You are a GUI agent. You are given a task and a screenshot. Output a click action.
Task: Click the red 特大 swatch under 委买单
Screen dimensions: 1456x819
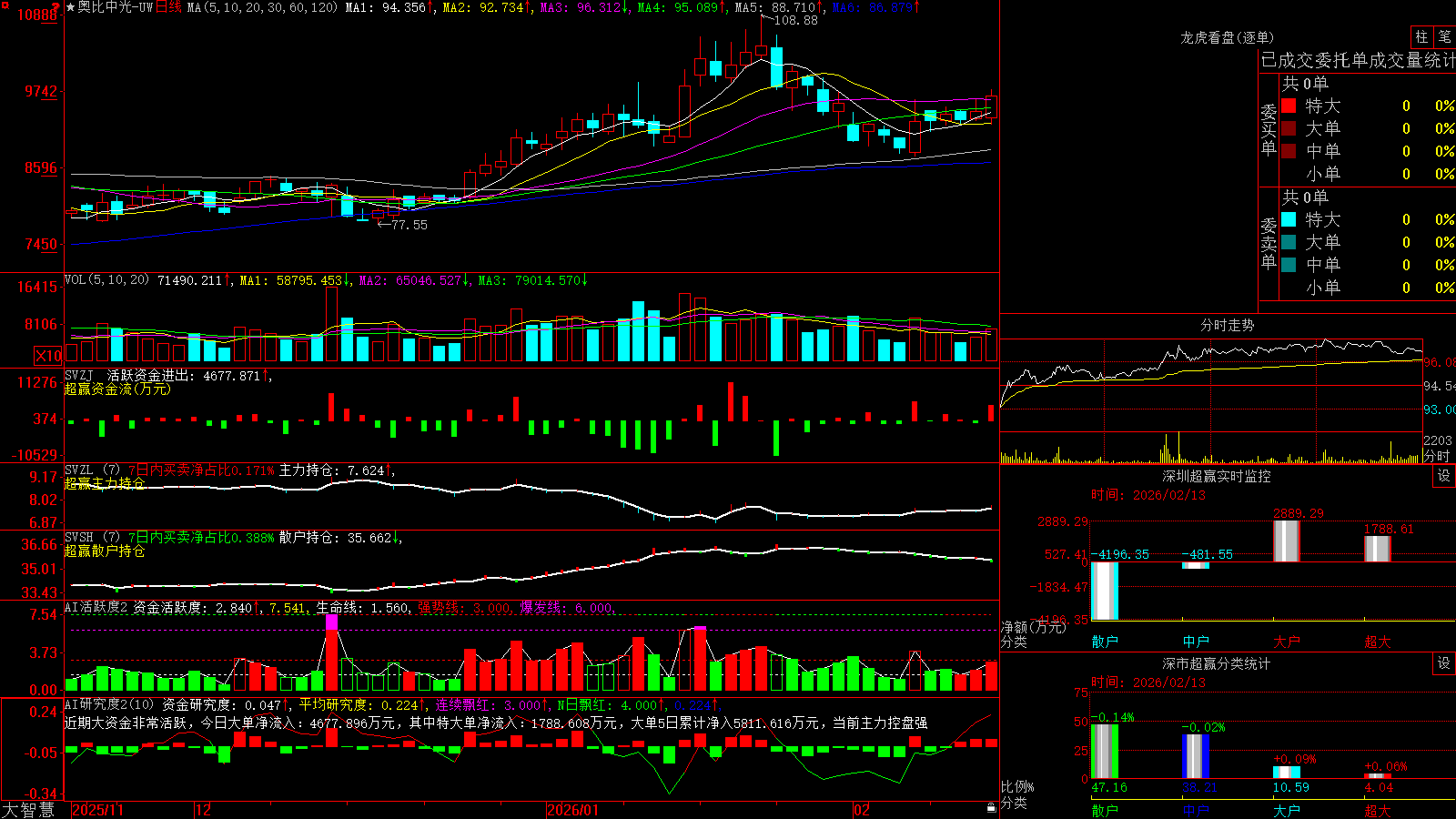(1289, 106)
